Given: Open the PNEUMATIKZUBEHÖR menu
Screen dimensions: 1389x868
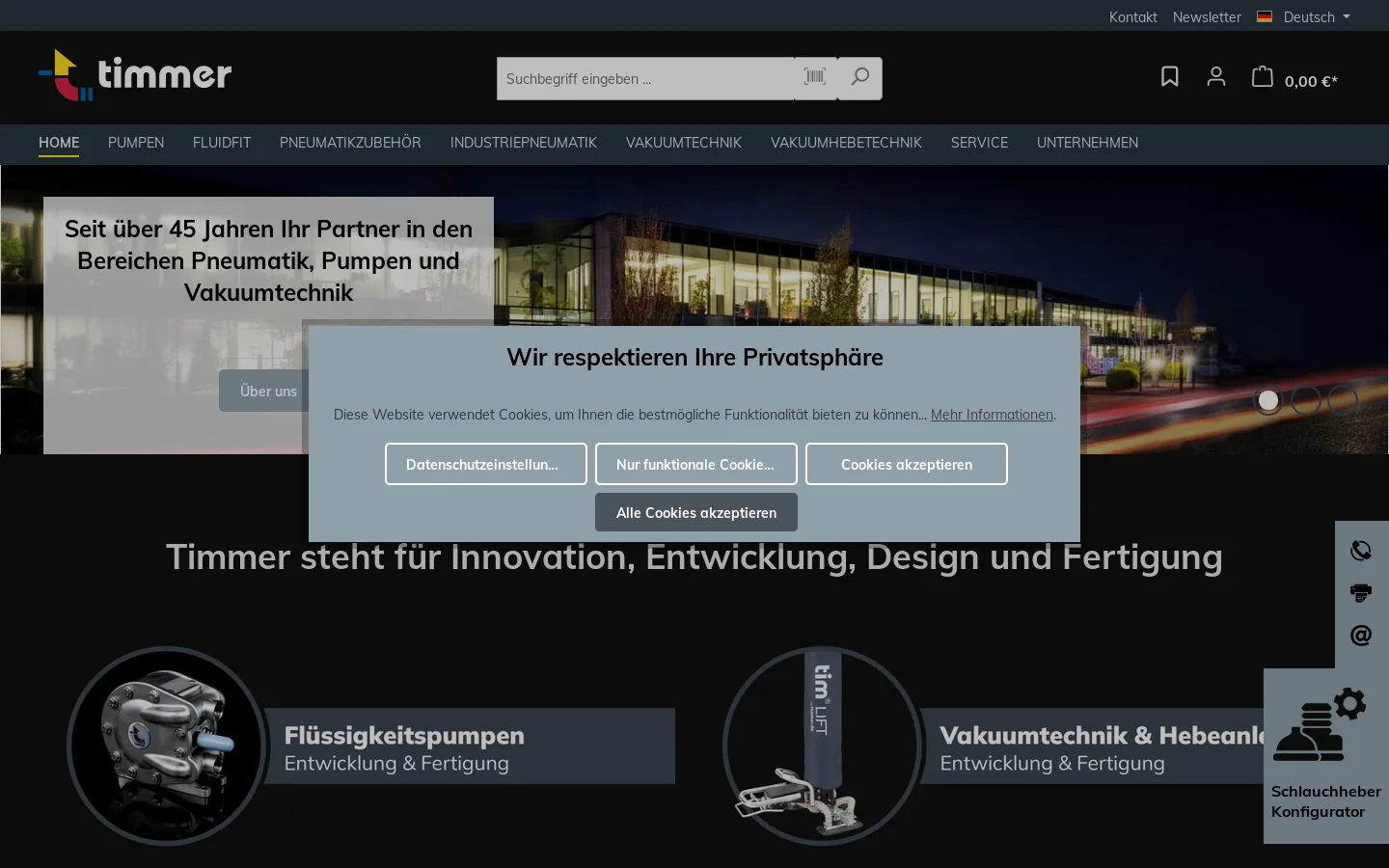Looking at the screenshot, I should 350,143.
